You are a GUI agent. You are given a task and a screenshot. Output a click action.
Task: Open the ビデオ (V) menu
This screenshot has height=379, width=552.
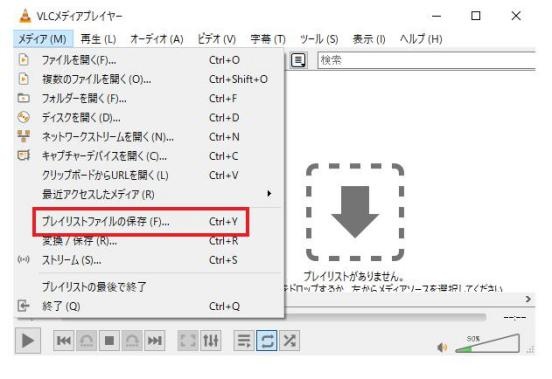click(217, 39)
